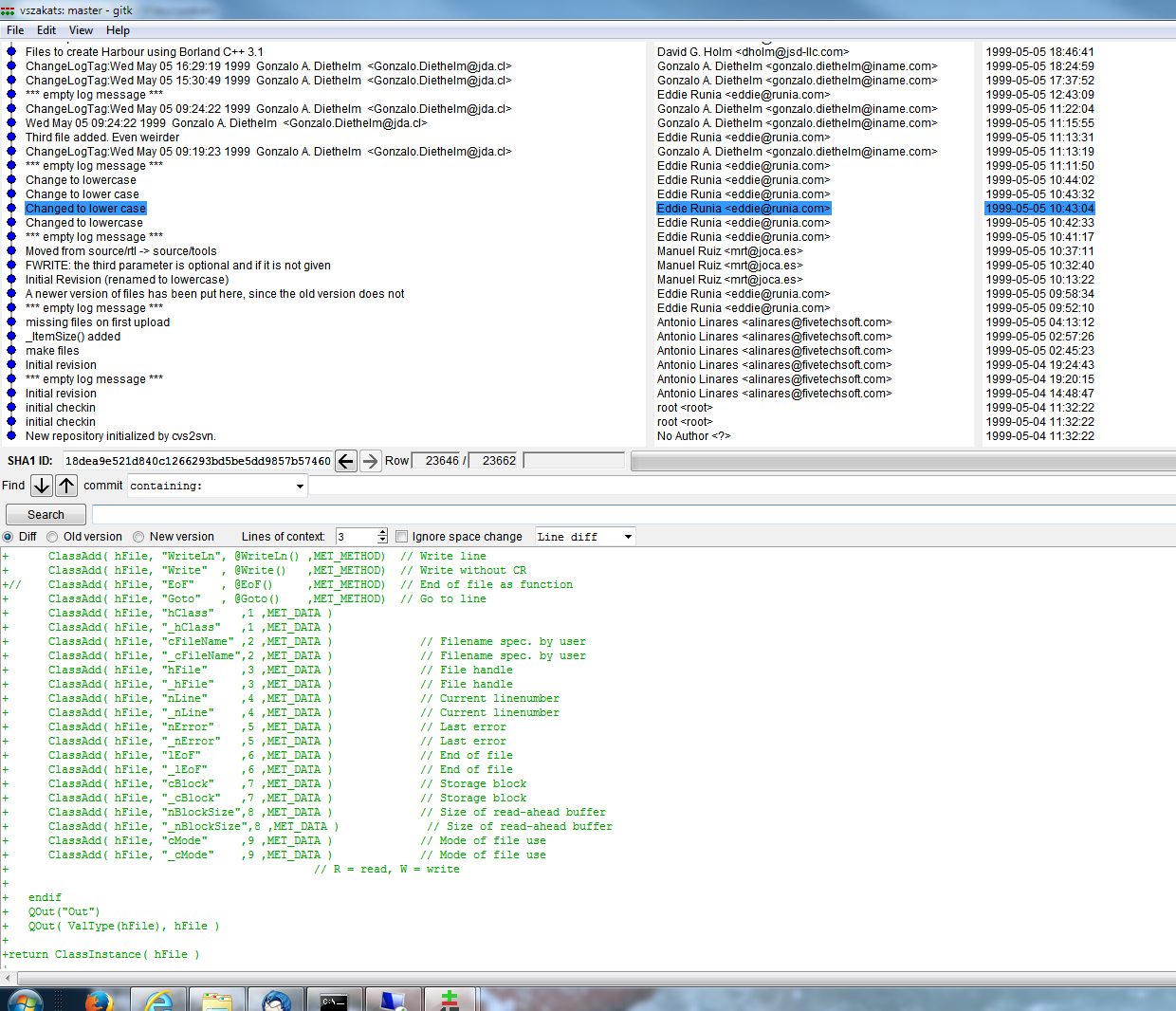Select the Old version radio button

[53, 537]
